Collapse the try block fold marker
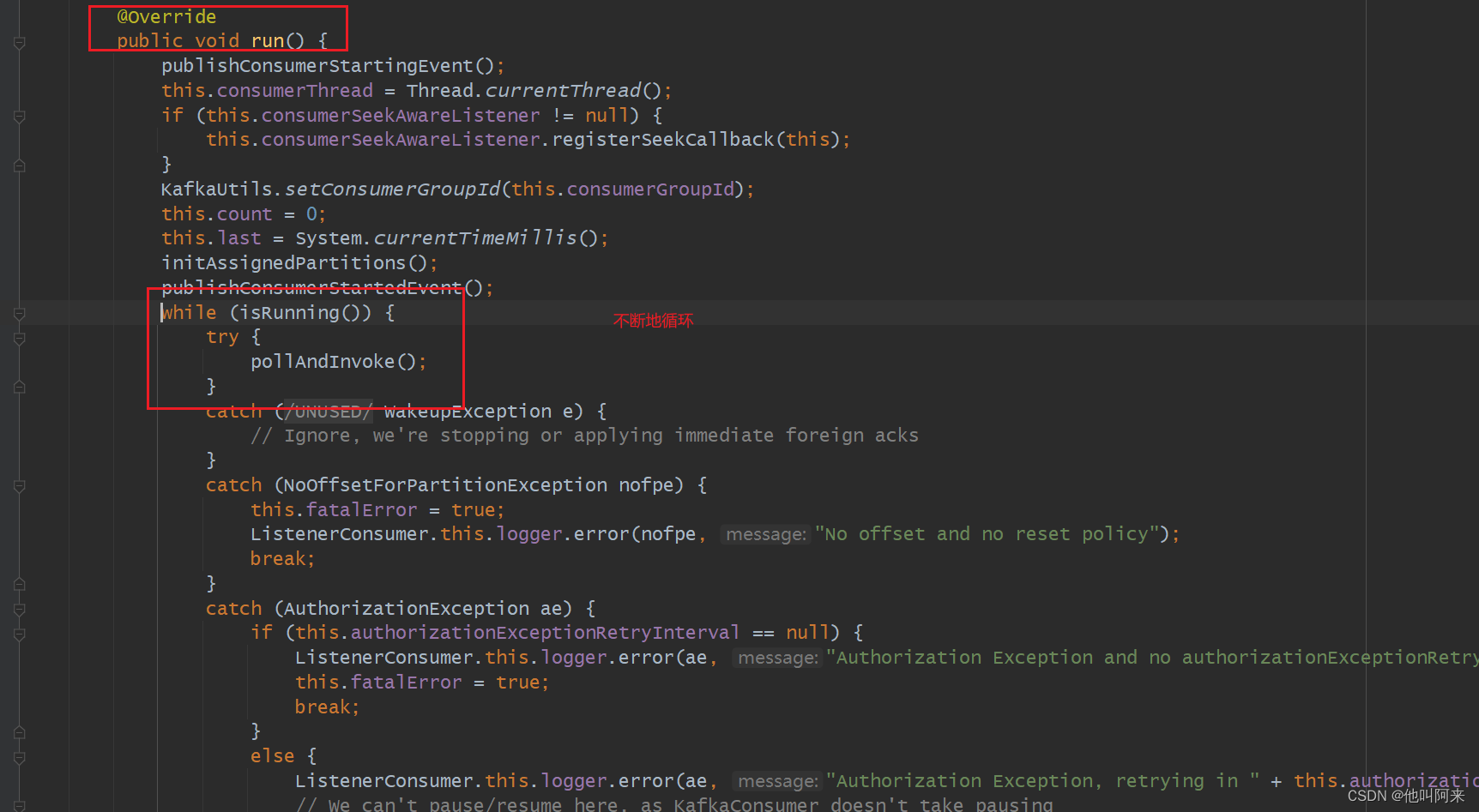 pyautogui.click(x=19, y=340)
